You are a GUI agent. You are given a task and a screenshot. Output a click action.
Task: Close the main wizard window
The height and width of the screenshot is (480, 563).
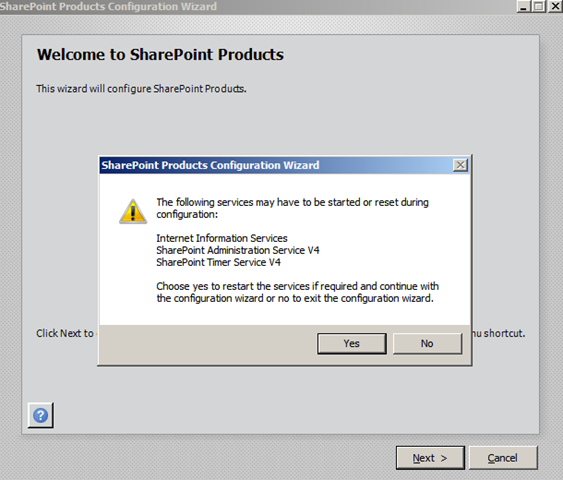tap(555, 6)
